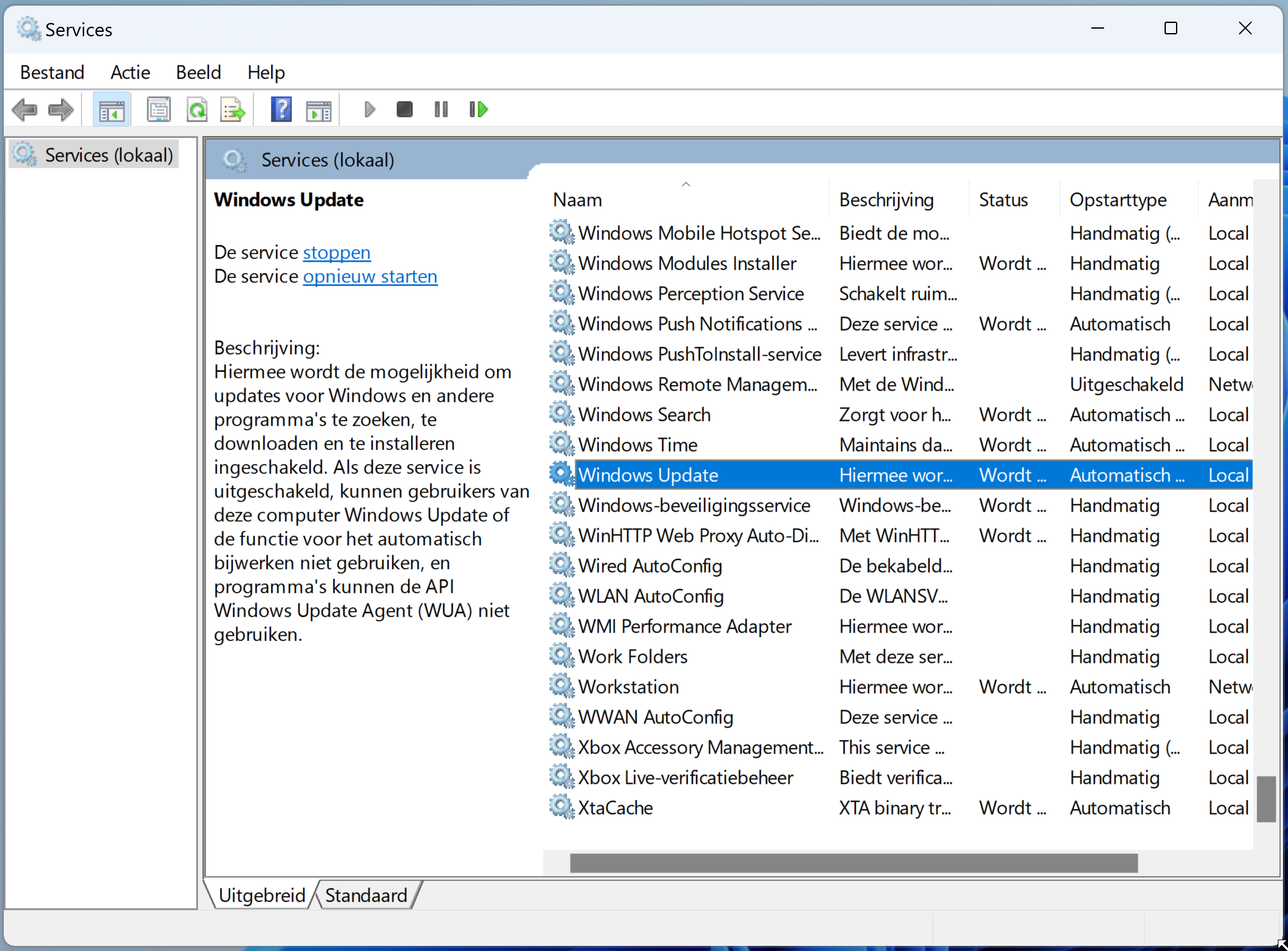Click gear icon of XtaCache row

tap(562, 807)
